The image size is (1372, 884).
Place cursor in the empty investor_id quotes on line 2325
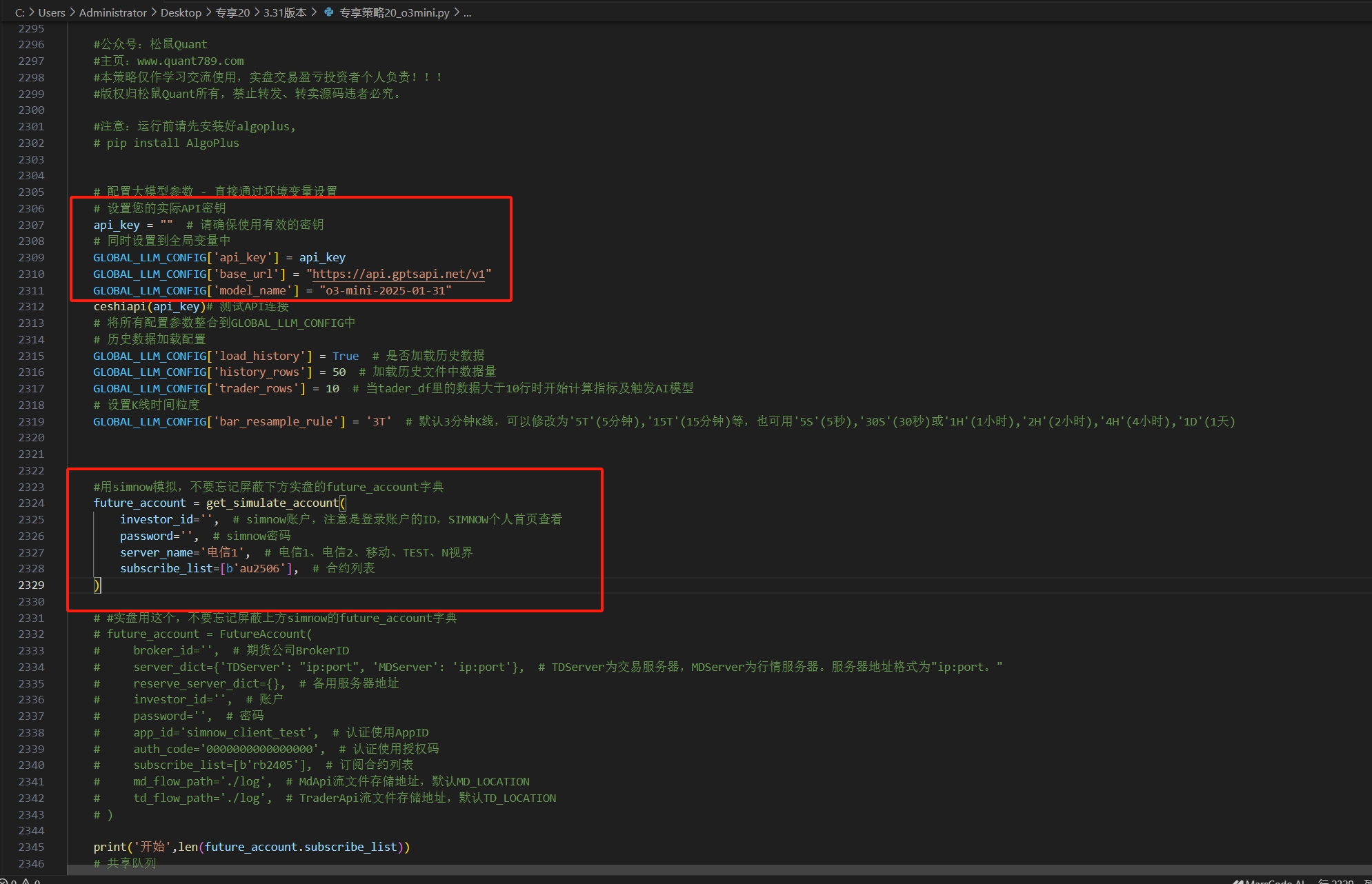point(206,519)
